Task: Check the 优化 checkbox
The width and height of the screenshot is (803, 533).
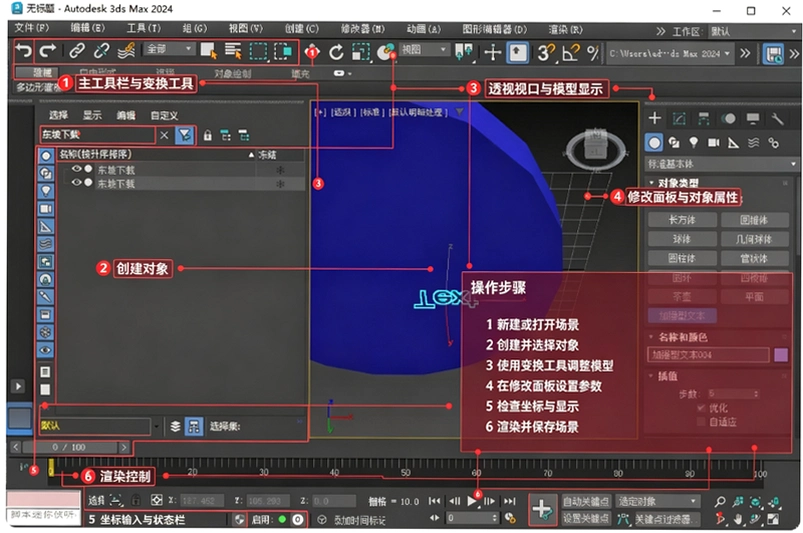Action: 701,408
